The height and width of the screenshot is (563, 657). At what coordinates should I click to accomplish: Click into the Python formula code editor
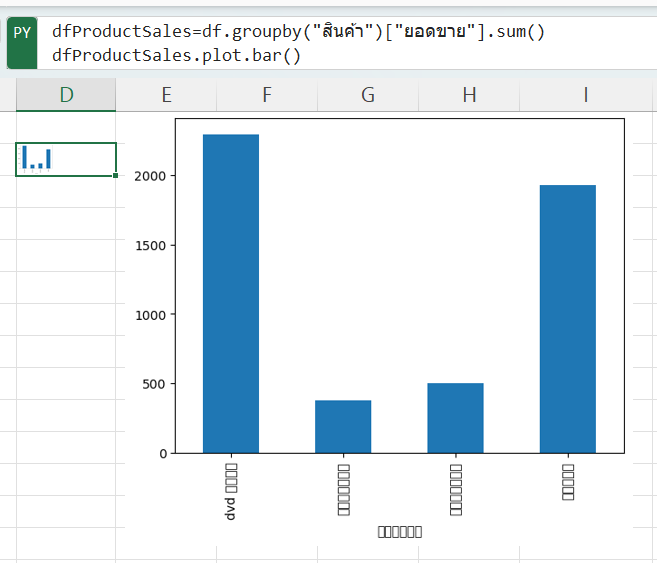point(348,43)
